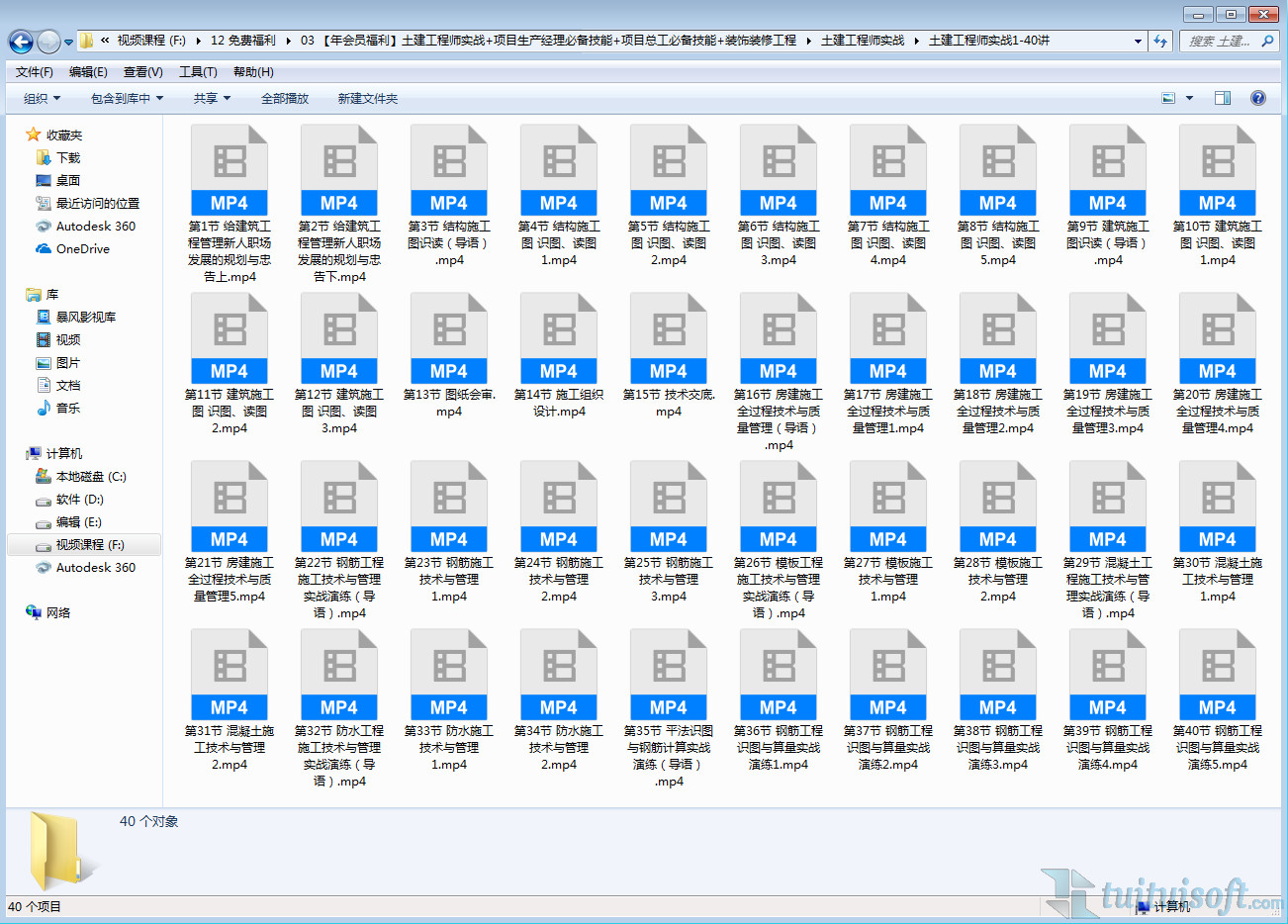Open the help question mark icon
This screenshot has height=924, width=1288.
pyautogui.click(x=1257, y=98)
